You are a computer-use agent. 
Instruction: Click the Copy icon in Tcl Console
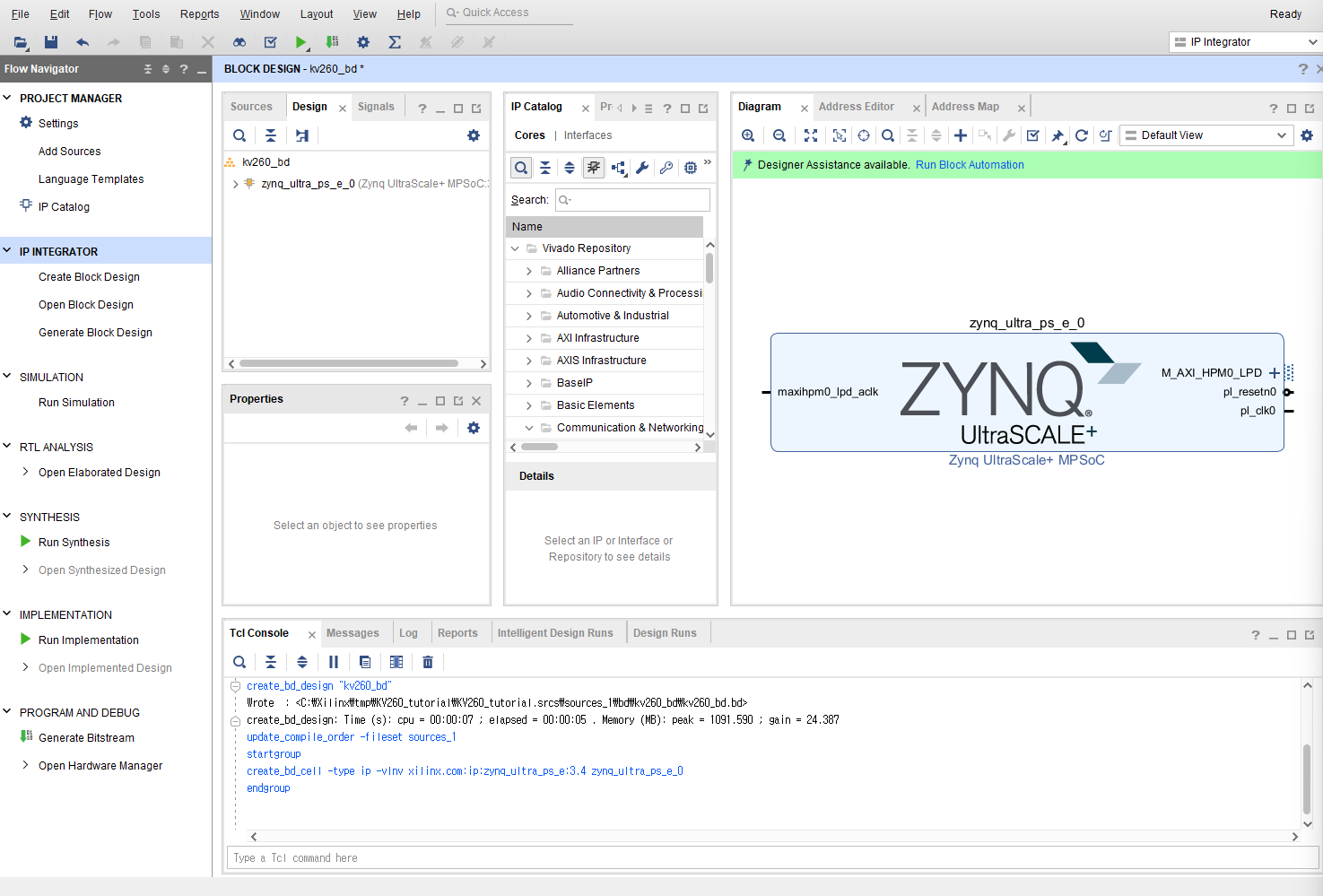365,662
